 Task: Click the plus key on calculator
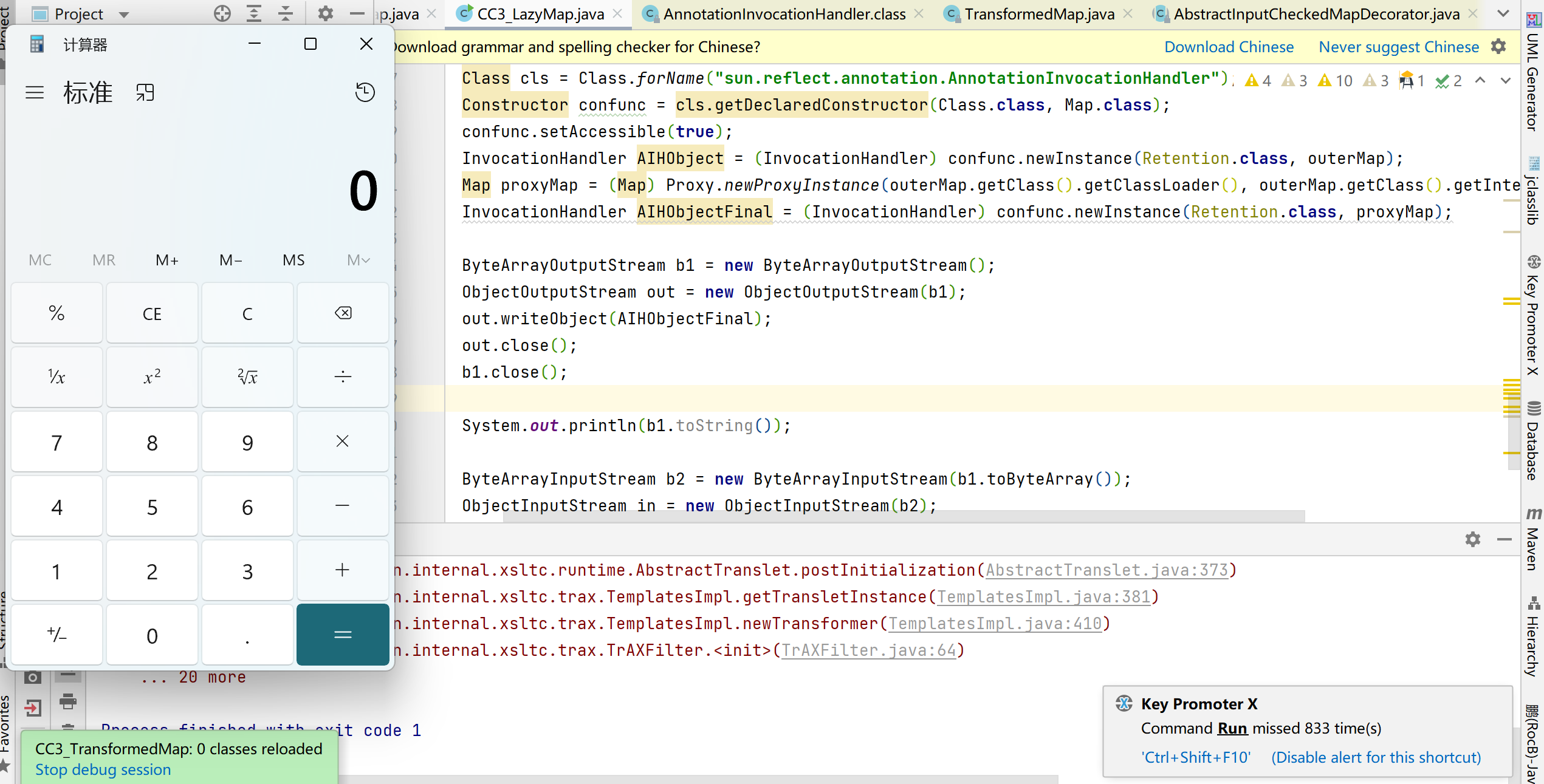[x=343, y=570]
